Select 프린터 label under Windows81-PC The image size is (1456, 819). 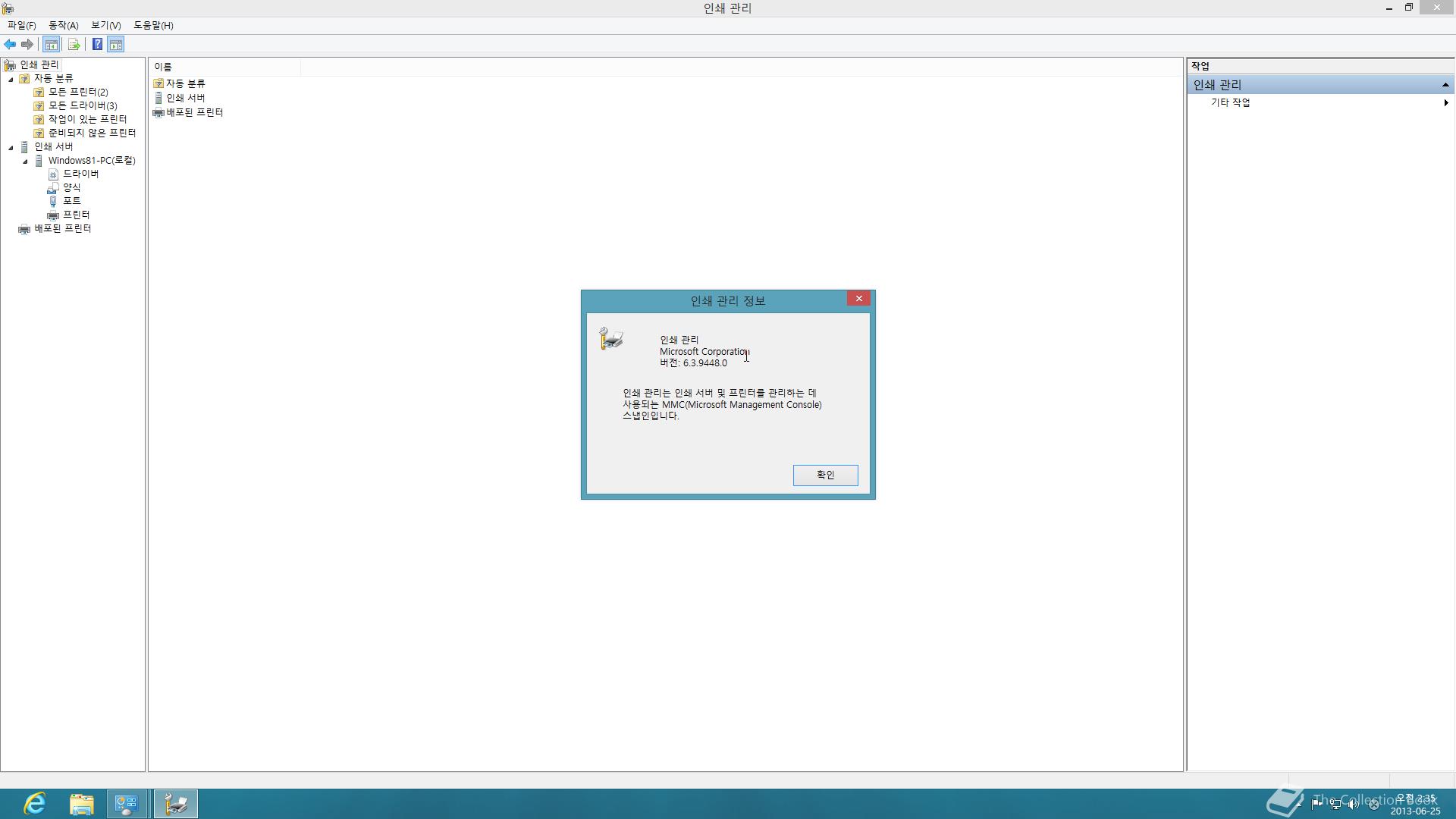[x=76, y=215]
